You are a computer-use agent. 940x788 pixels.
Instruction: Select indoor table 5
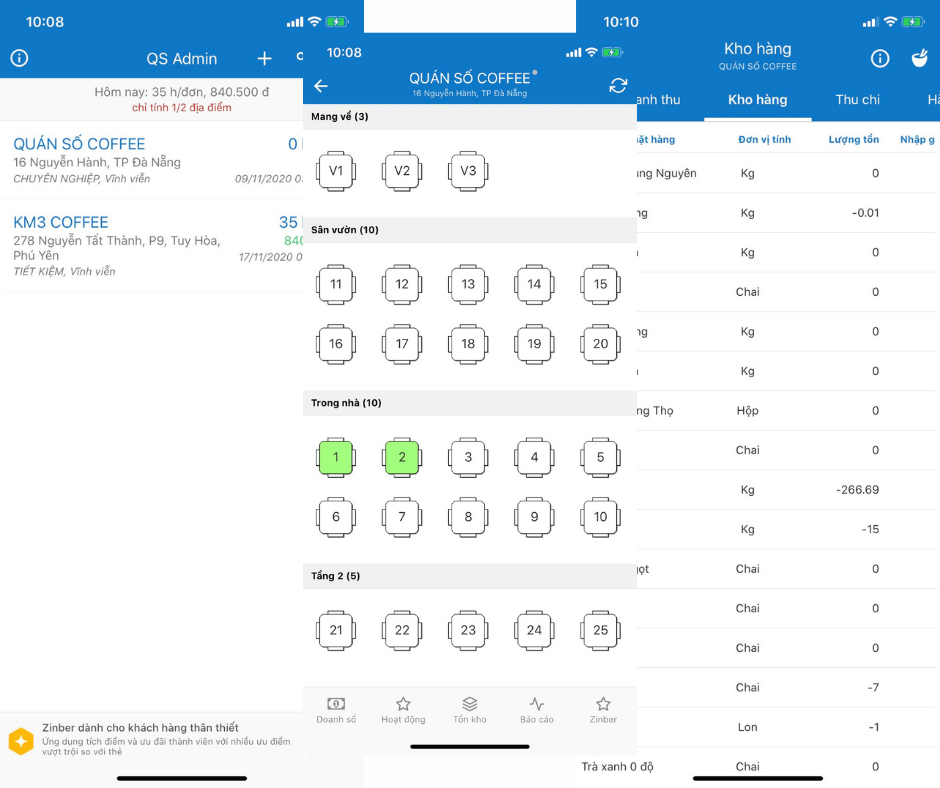point(600,457)
